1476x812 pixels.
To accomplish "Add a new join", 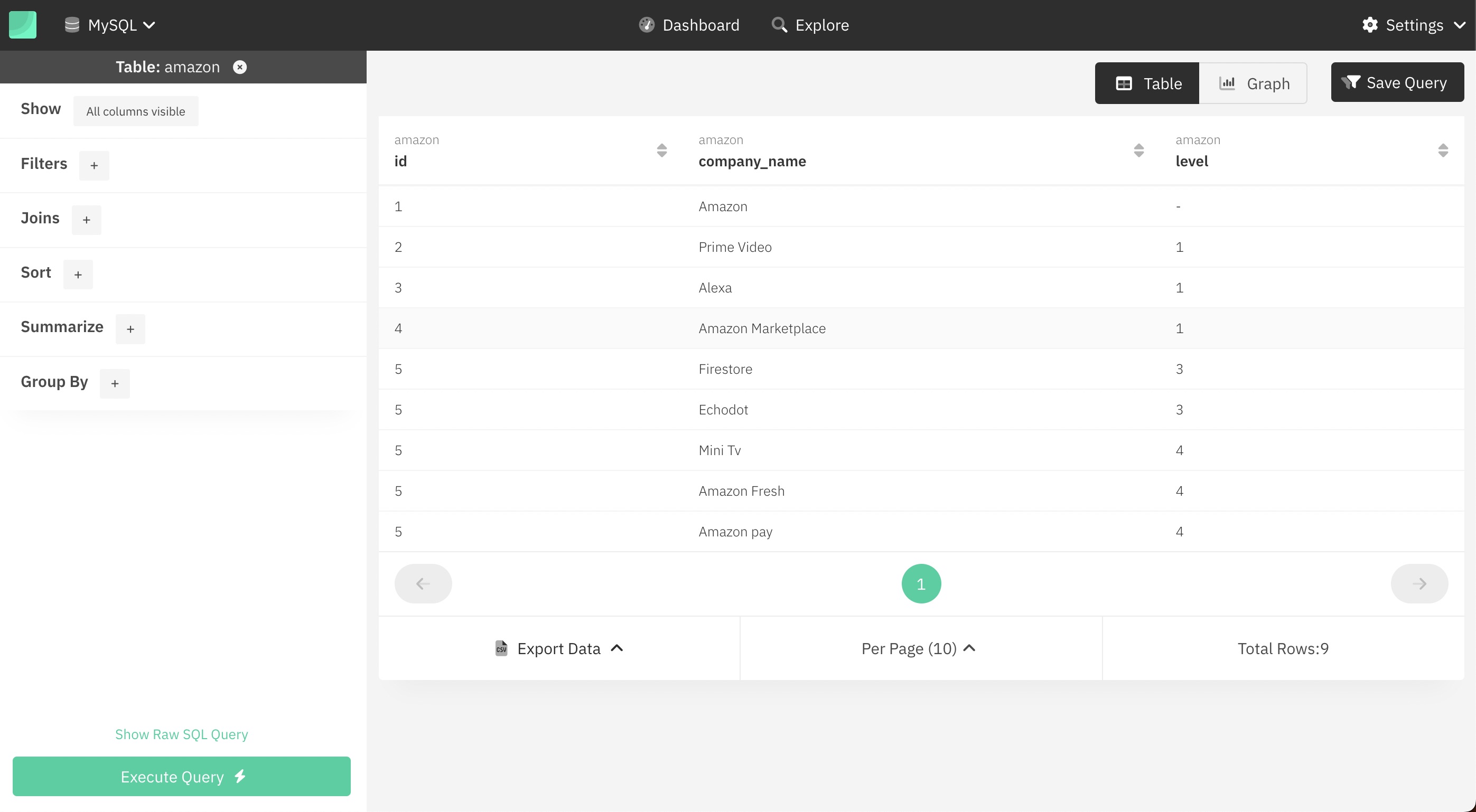I will click(87, 220).
